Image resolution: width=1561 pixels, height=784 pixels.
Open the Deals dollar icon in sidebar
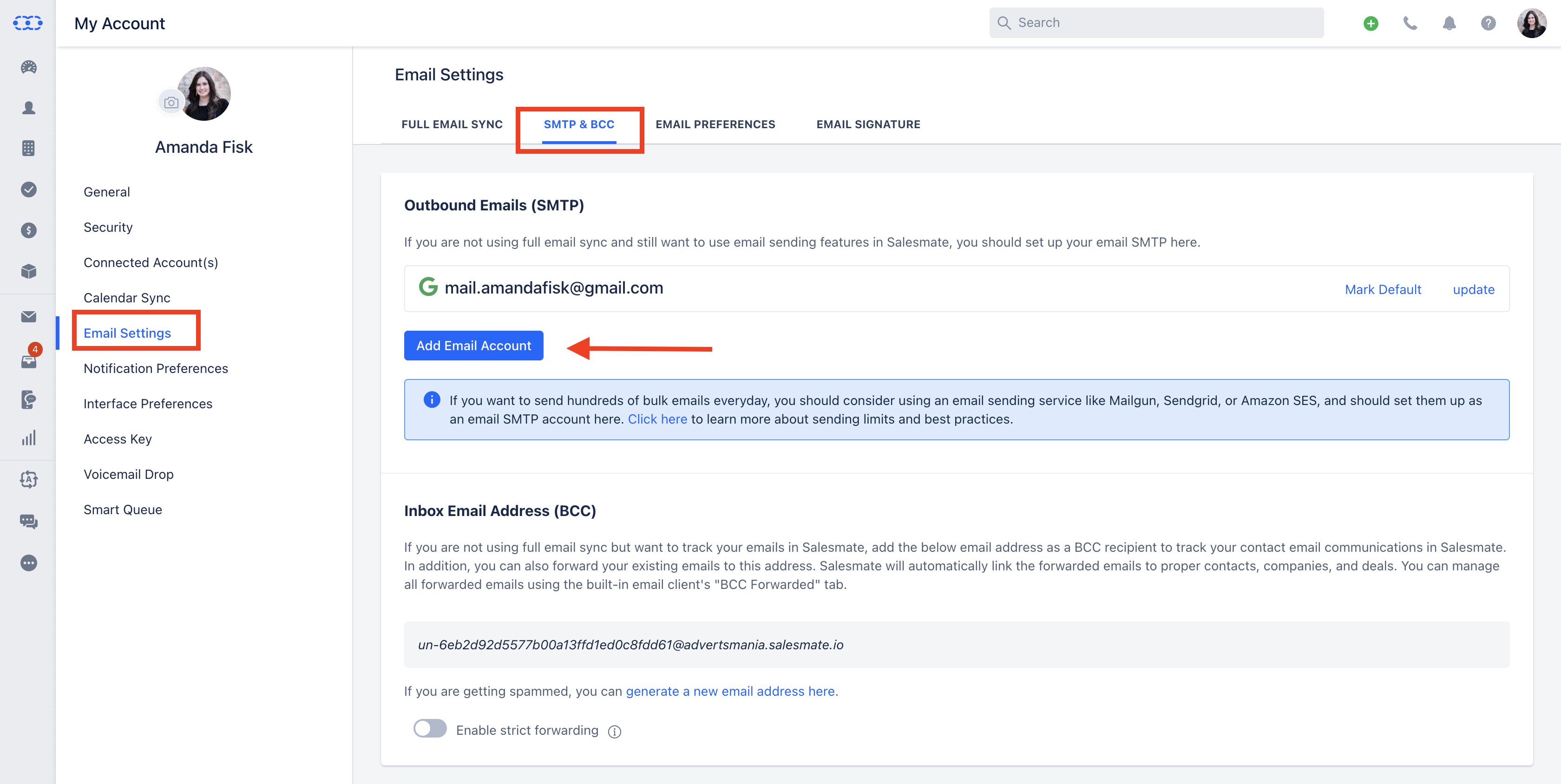28,230
